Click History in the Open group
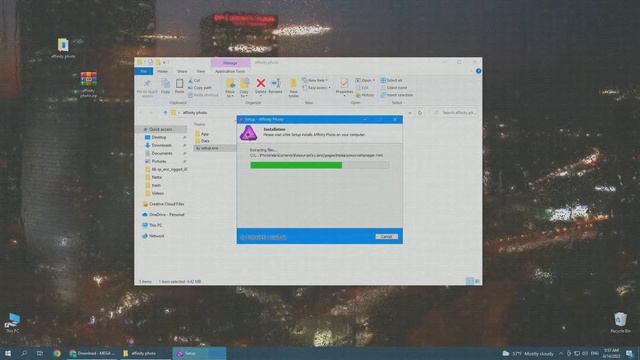Screen dimensions: 640x360 pyautogui.click(x=364, y=95)
